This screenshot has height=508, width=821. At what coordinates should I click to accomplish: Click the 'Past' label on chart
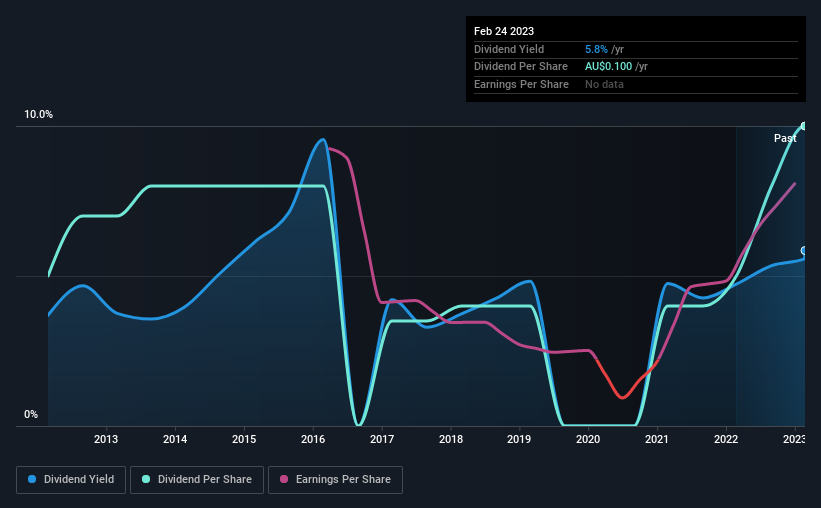[785, 138]
